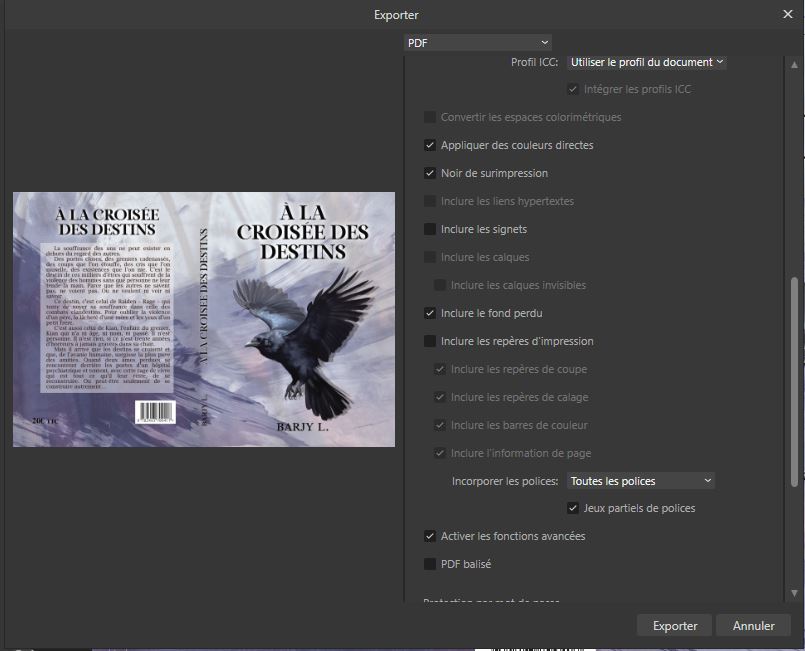Enable the PDF balisé option
805x651 pixels.
(x=430, y=564)
